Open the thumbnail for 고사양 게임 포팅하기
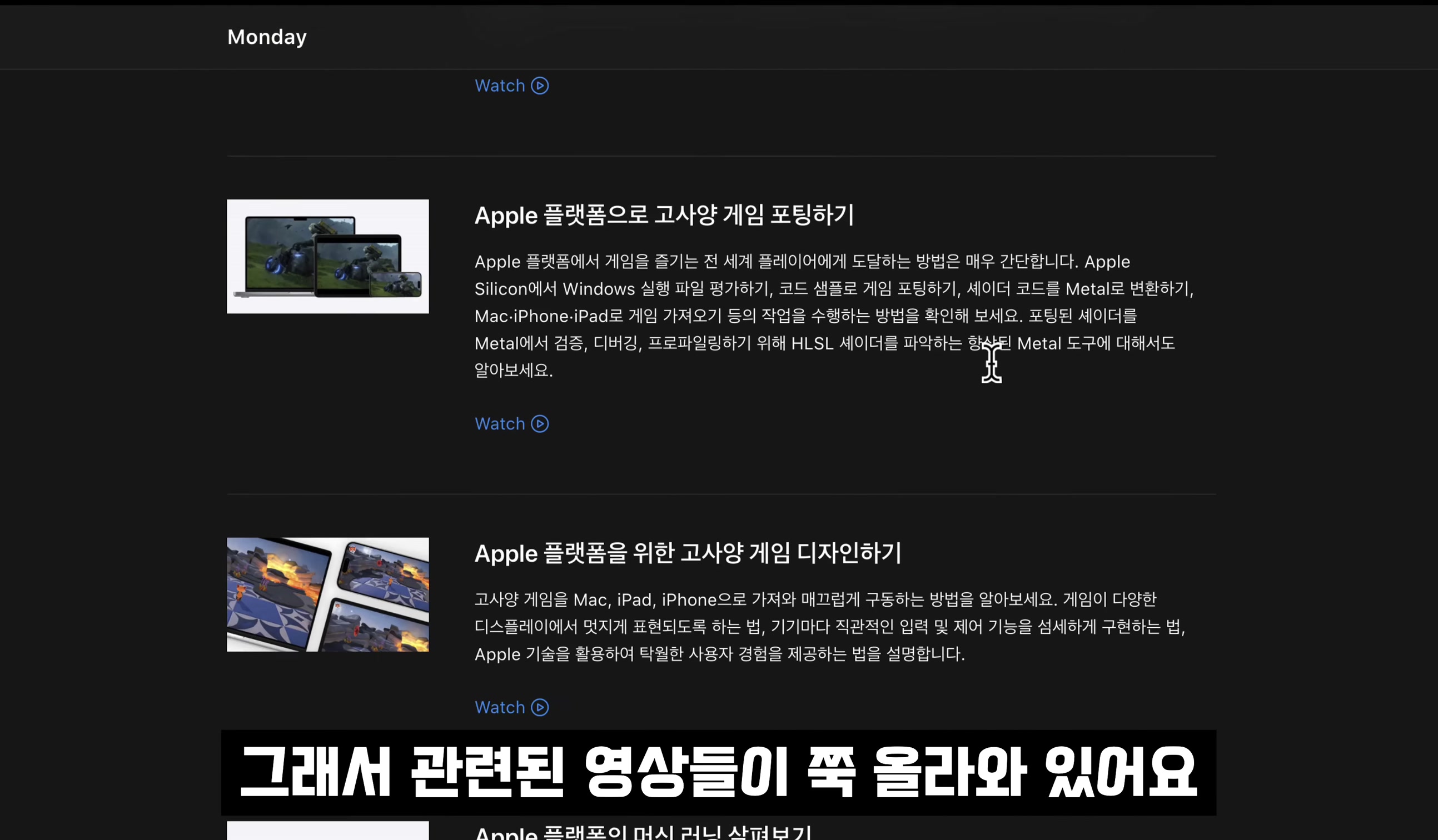Screen dimensions: 1438x840 327,256
